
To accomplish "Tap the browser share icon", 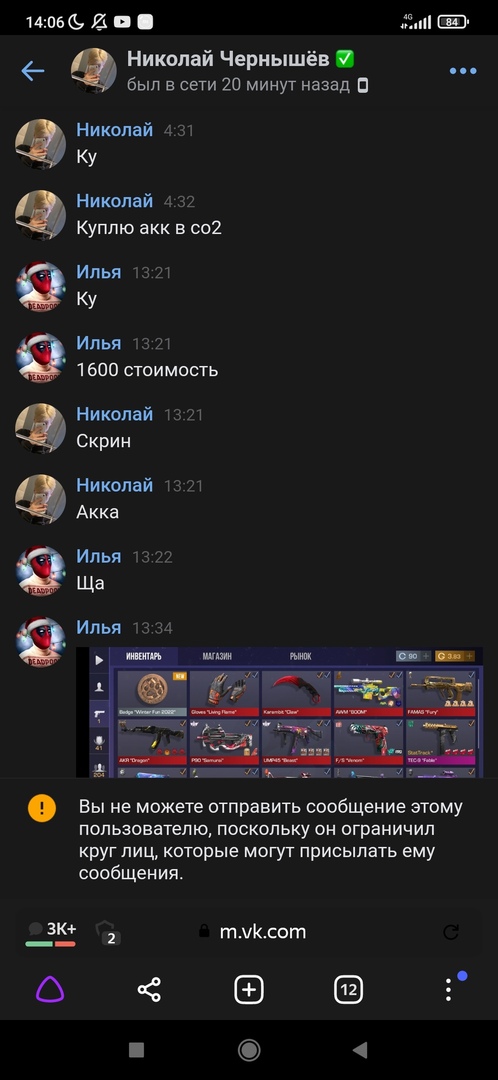I will (149, 990).
